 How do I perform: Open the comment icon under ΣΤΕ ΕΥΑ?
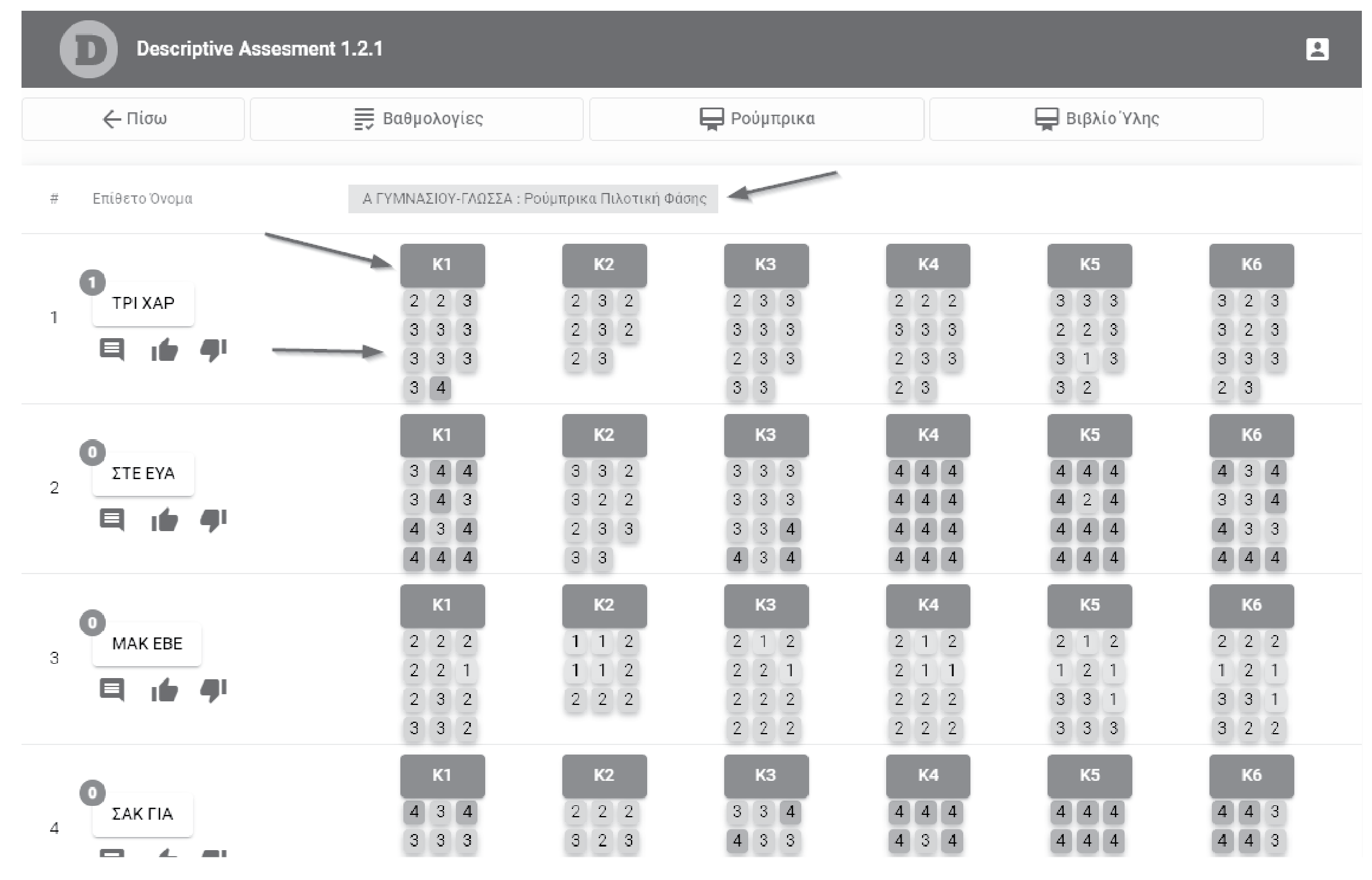pyautogui.click(x=112, y=520)
